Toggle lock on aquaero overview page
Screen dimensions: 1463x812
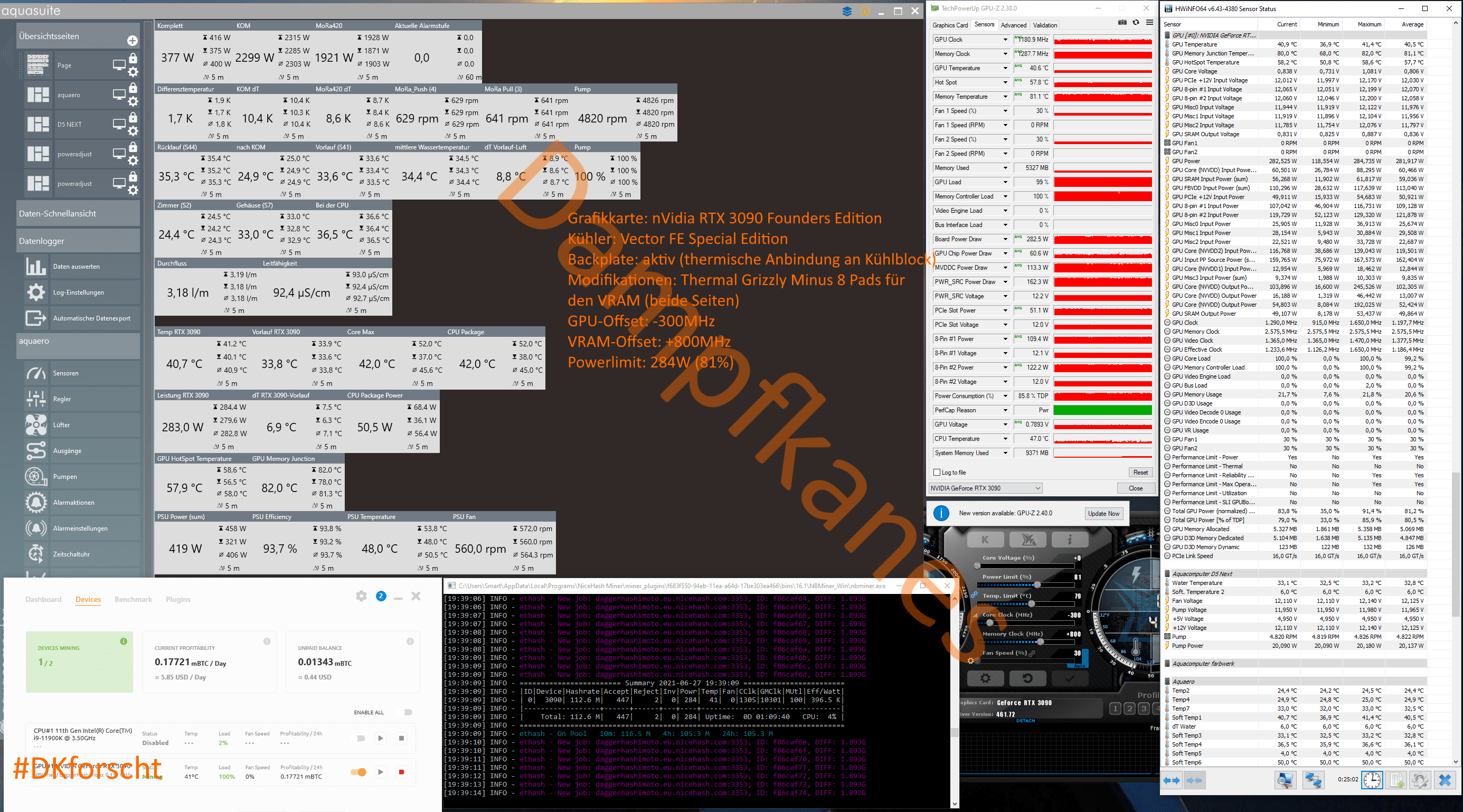tap(133, 88)
